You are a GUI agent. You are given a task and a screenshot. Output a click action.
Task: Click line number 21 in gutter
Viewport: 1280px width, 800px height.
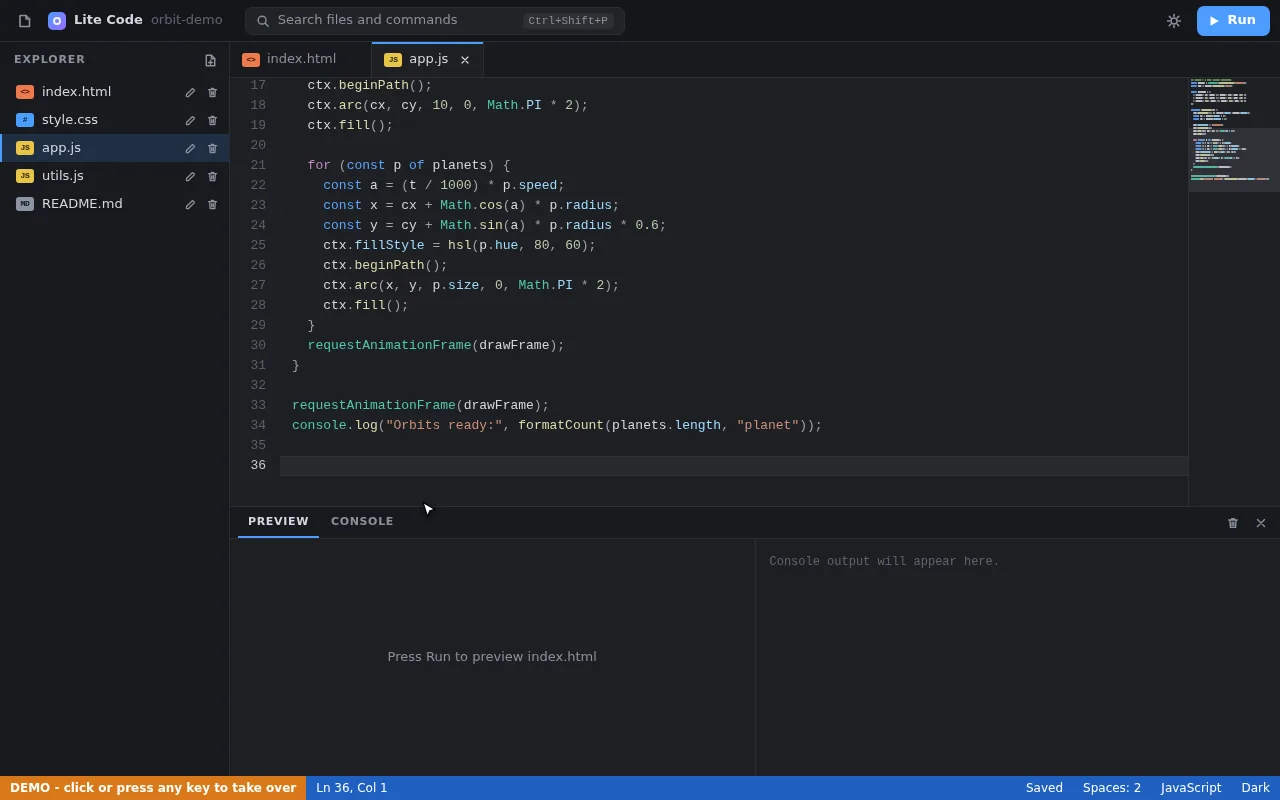click(258, 166)
